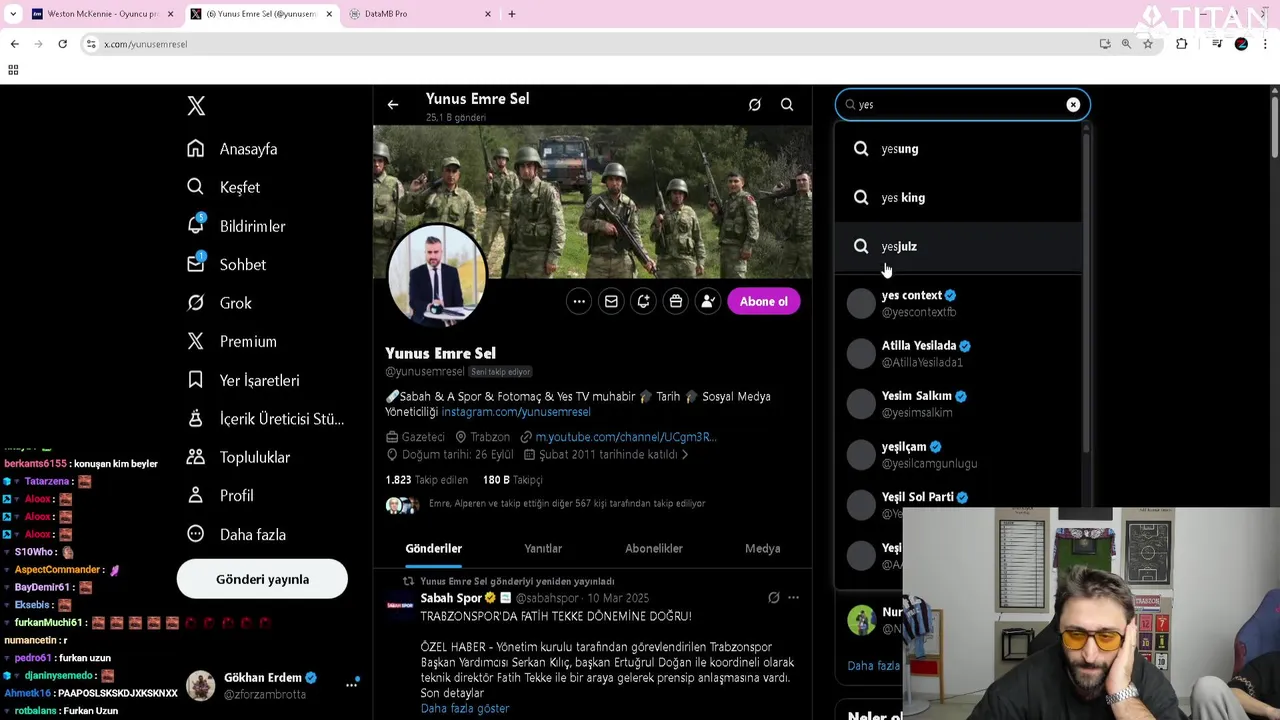Image resolution: width=1280 pixels, height=720 pixels.
Task: Open Profil page
Action: [x=220, y=495]
